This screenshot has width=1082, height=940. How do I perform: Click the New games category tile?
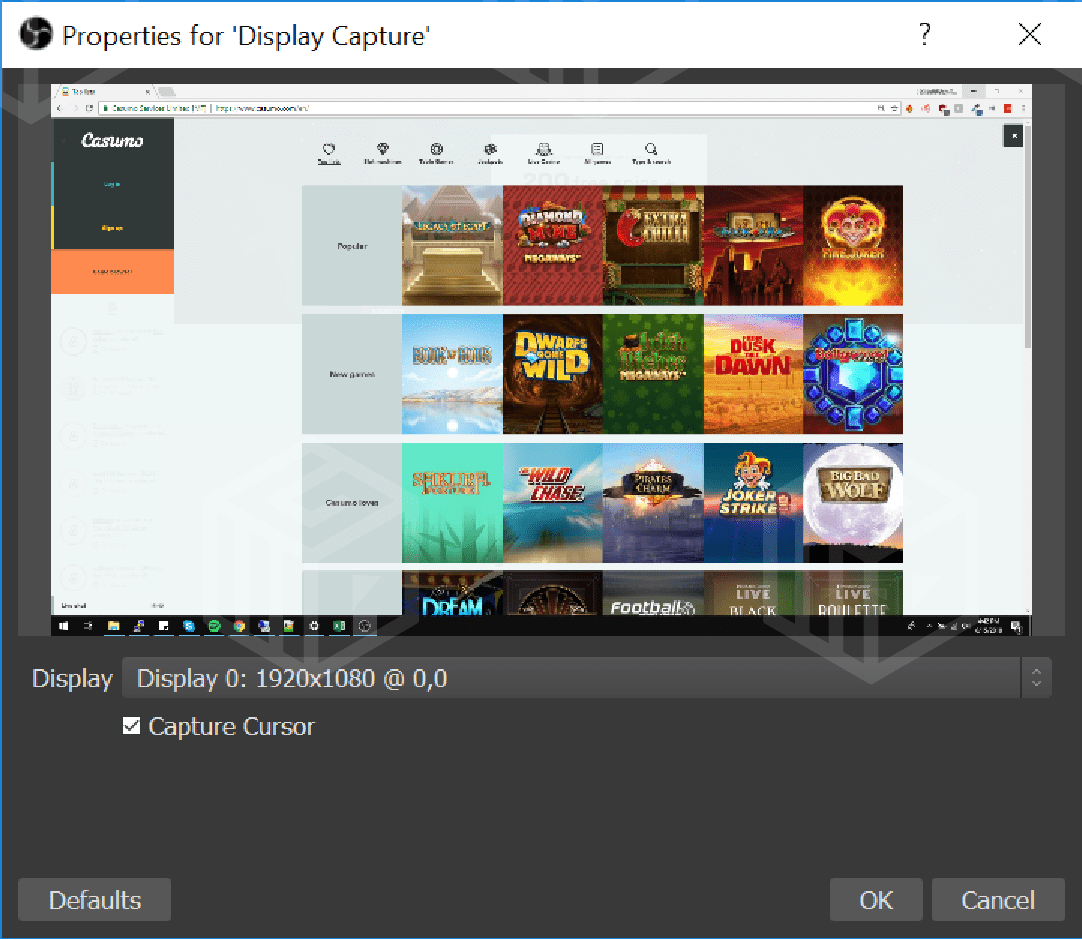point(352,374)
